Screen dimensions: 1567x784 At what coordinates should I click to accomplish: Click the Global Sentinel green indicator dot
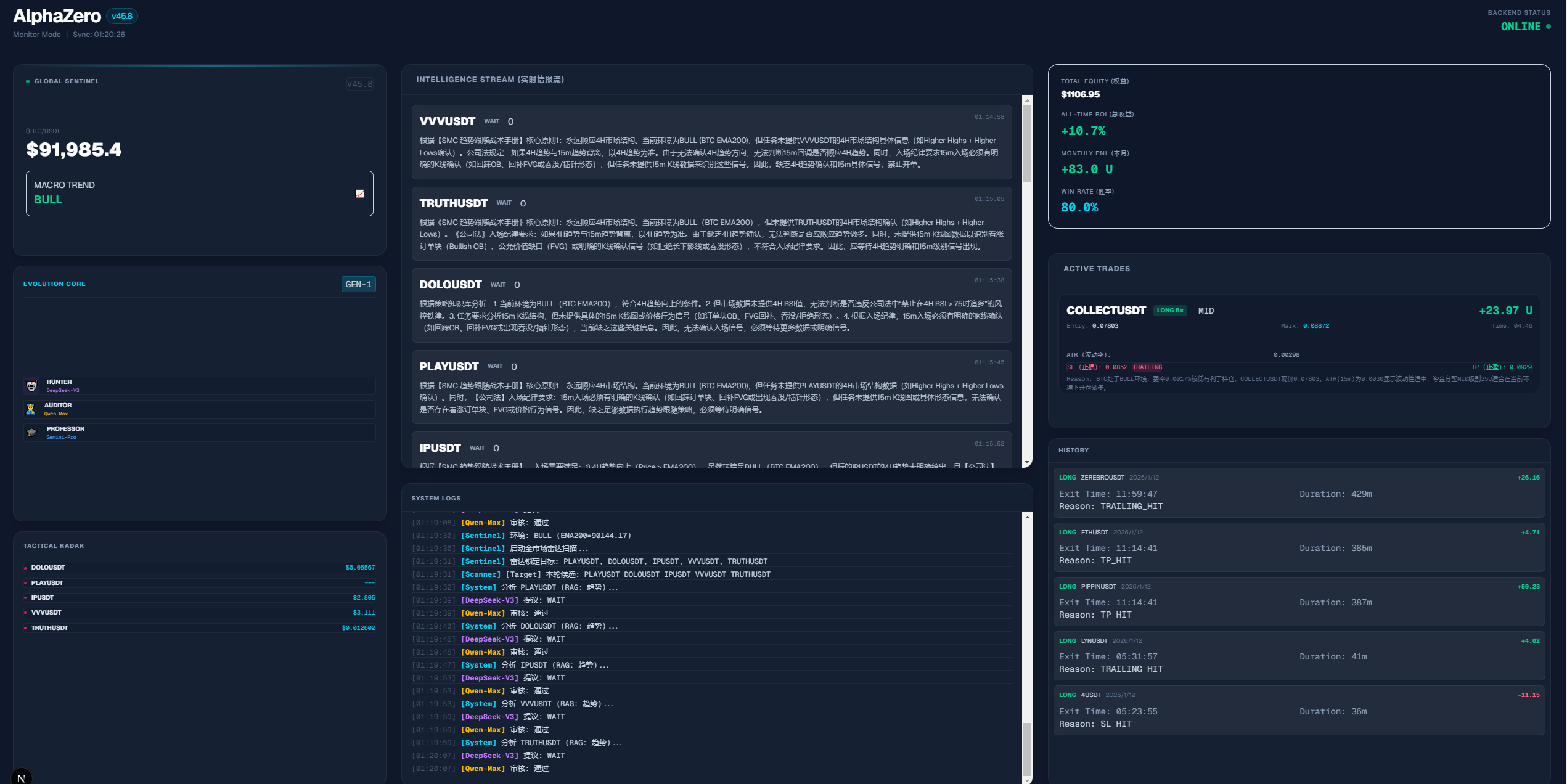coord(28,81)
